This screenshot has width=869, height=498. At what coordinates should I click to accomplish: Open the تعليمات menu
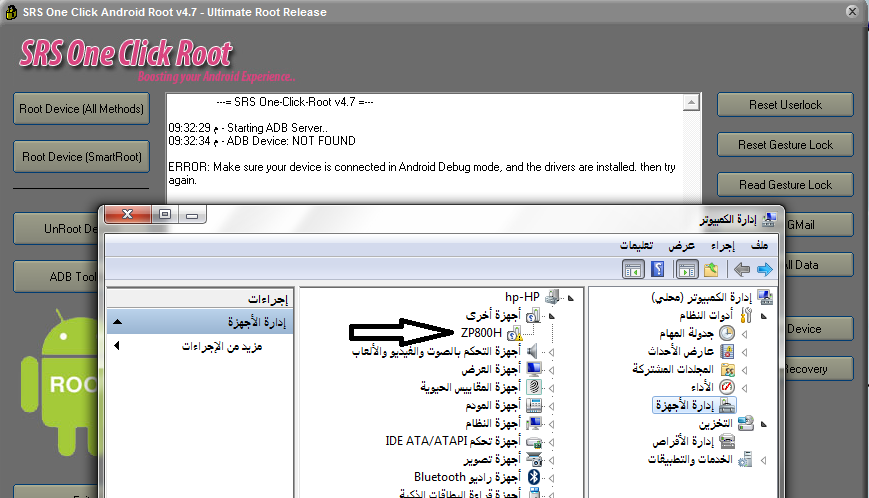pos(636,245)
